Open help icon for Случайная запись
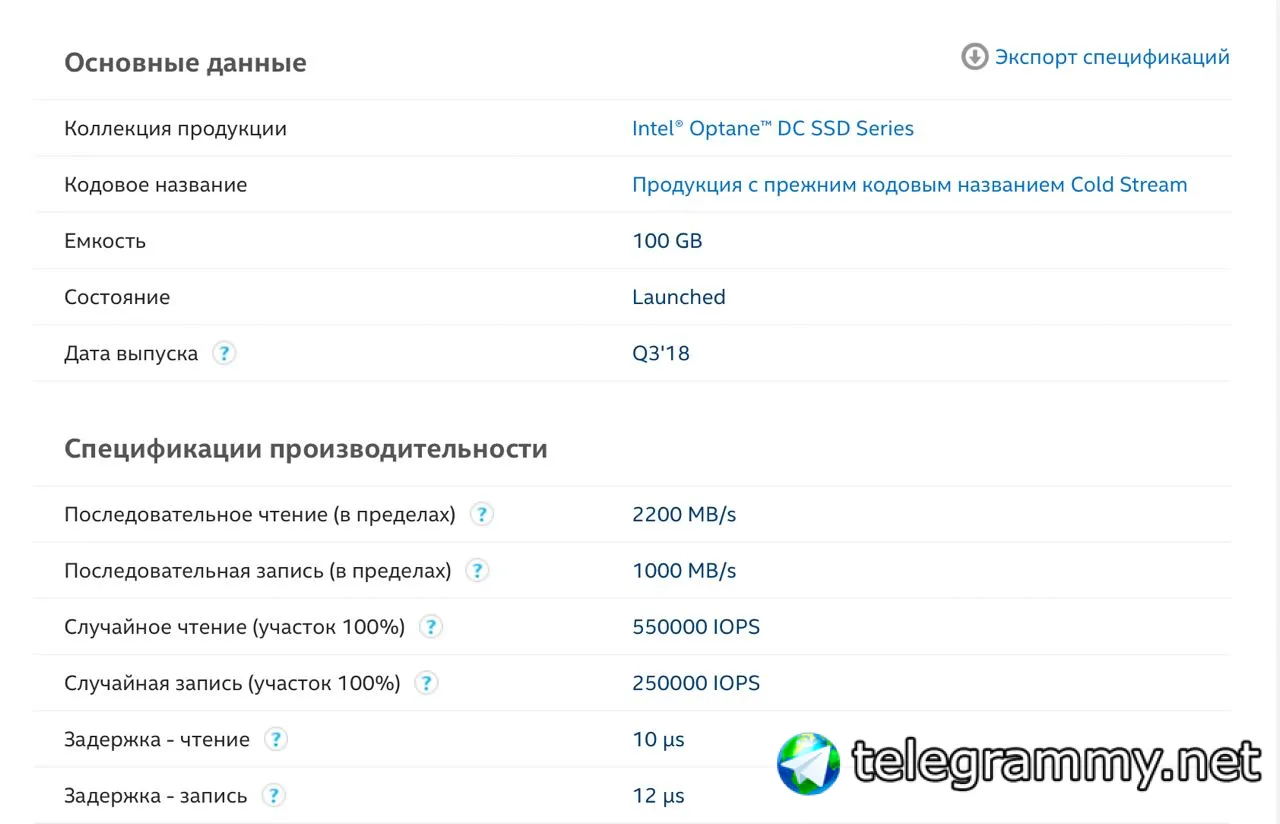The image size is (1280, 824). [426, 683]
